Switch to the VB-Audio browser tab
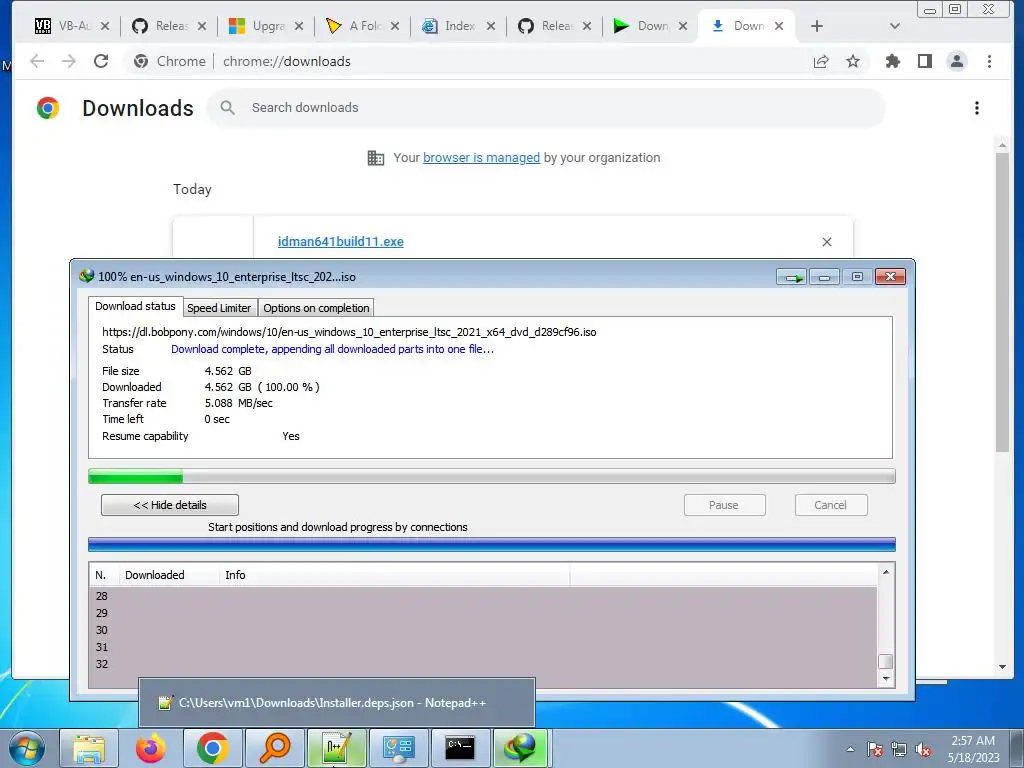Image resolution: width=1024 pixels, height=768 pixels. coord(71,26)
